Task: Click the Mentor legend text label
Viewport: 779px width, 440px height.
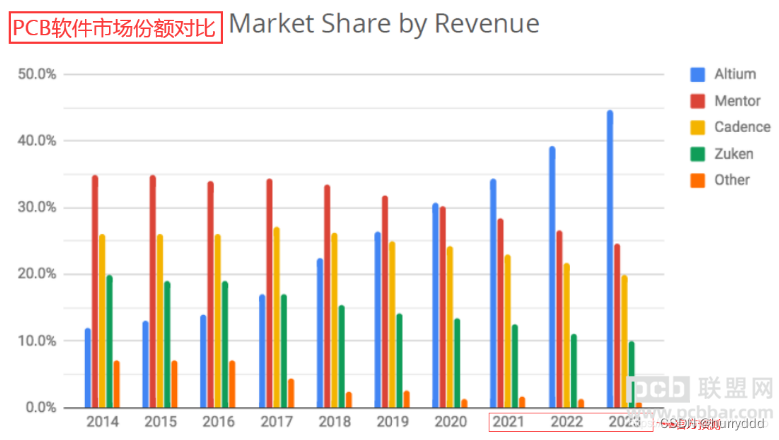Action: (x=738, y=101)
